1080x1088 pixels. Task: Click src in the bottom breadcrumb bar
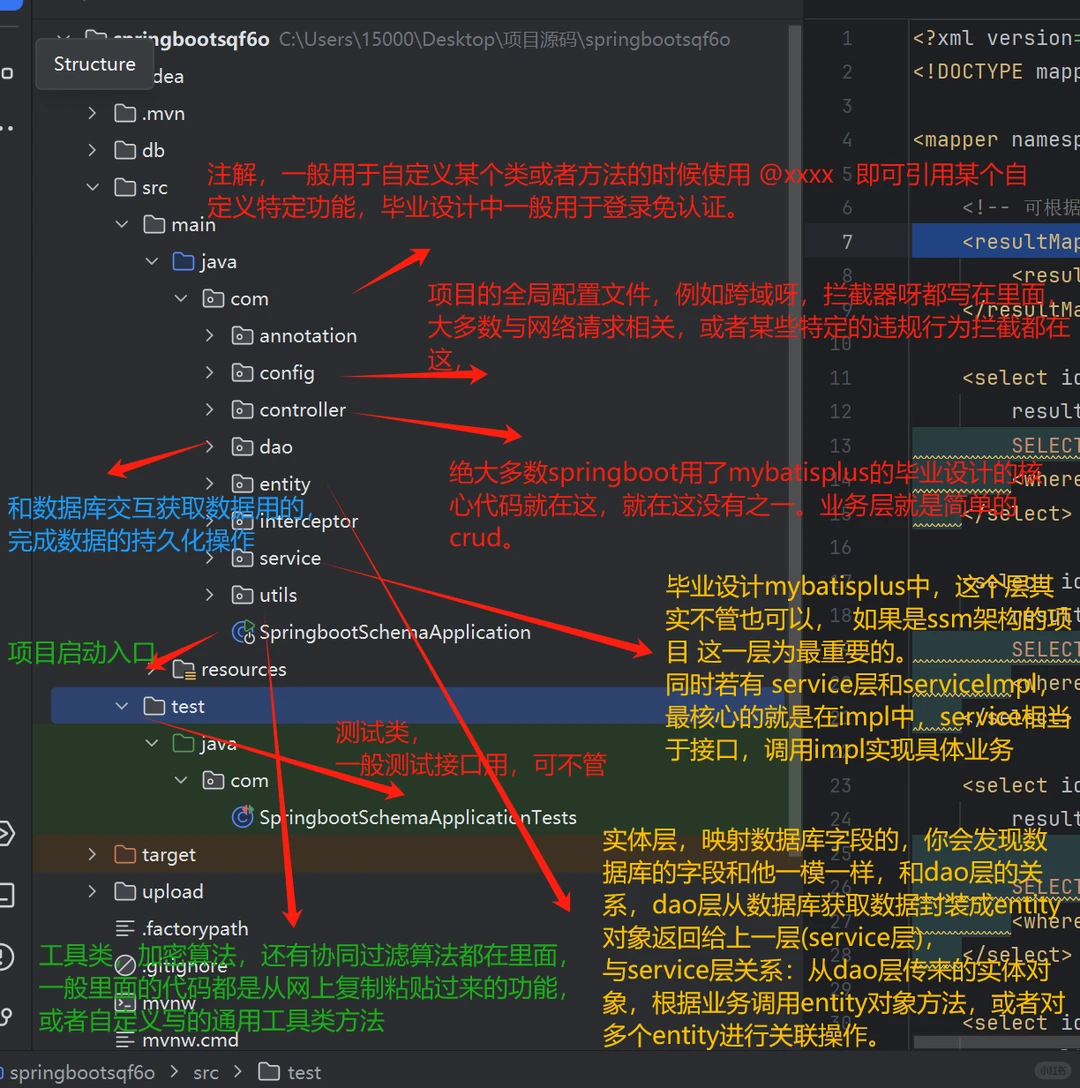tap(205, 1071)
